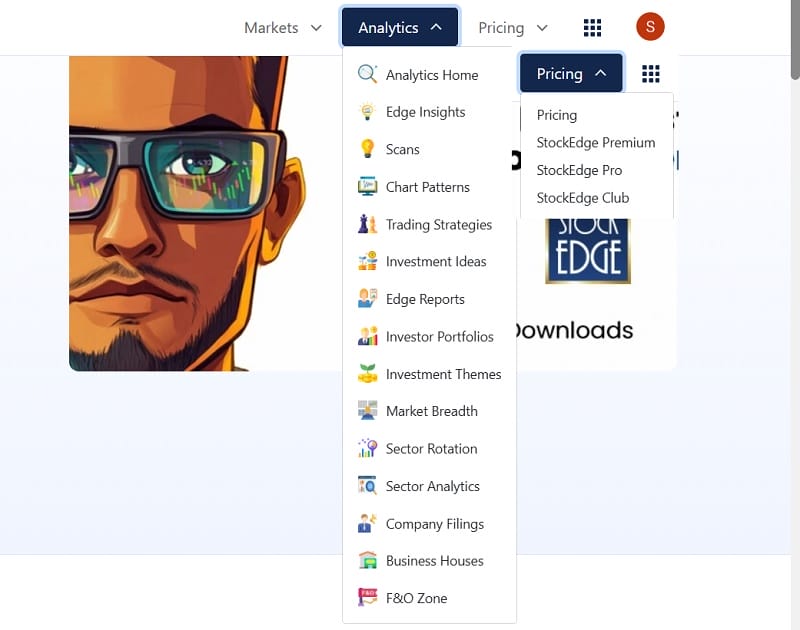Image resolution: width=800 pixels, height=630 pixels.
Task: Select the Trading Strategies chess piece icon
Action: (x=367, y=224)
